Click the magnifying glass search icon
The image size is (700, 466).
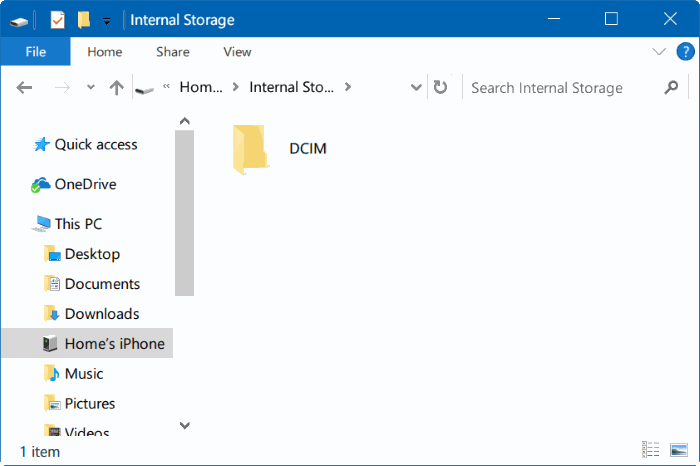pyautogui.click(x=671, y=87)
